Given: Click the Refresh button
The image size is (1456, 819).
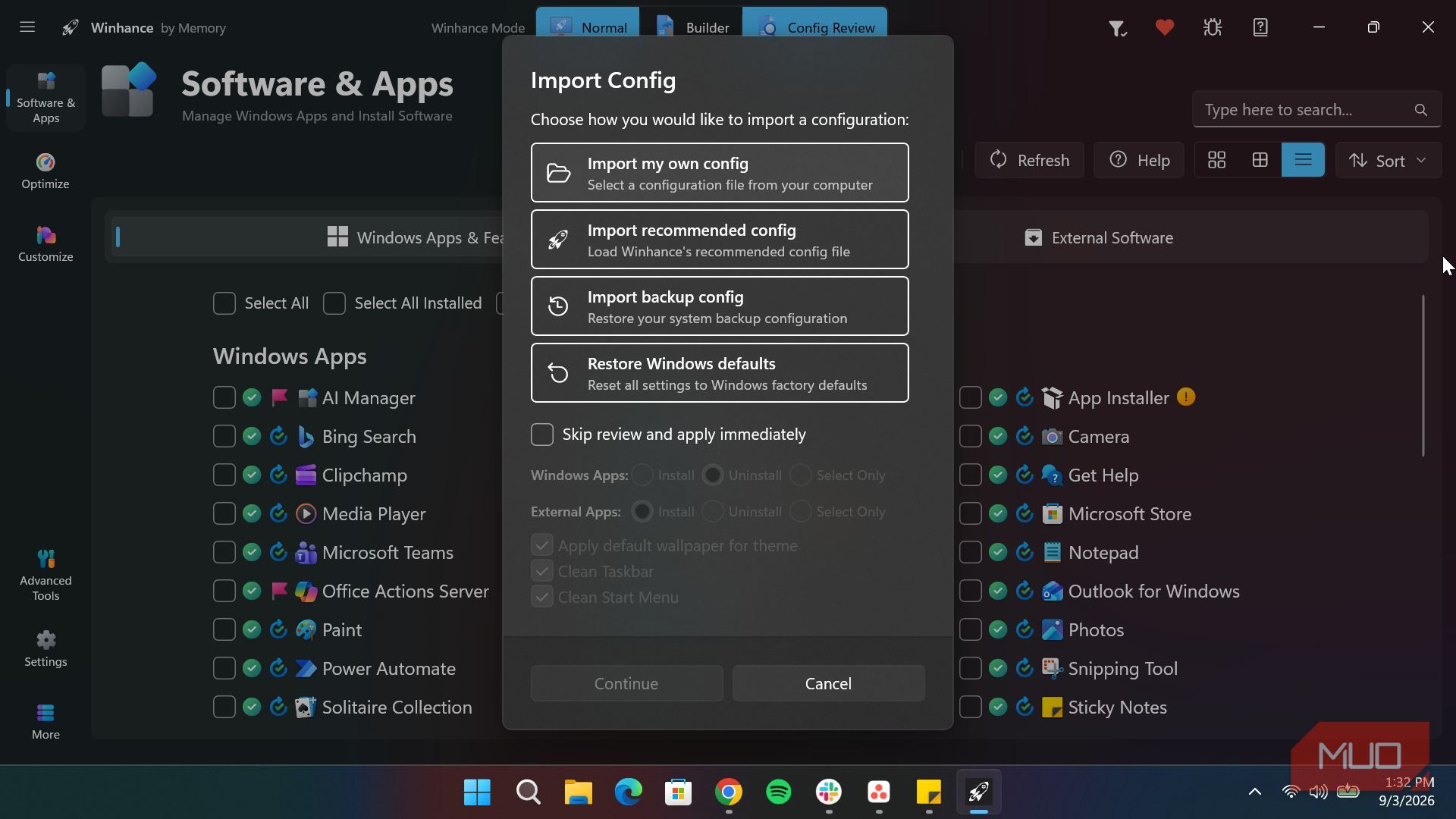Looking at the screenshot, I should click(x=1029, y=160).
